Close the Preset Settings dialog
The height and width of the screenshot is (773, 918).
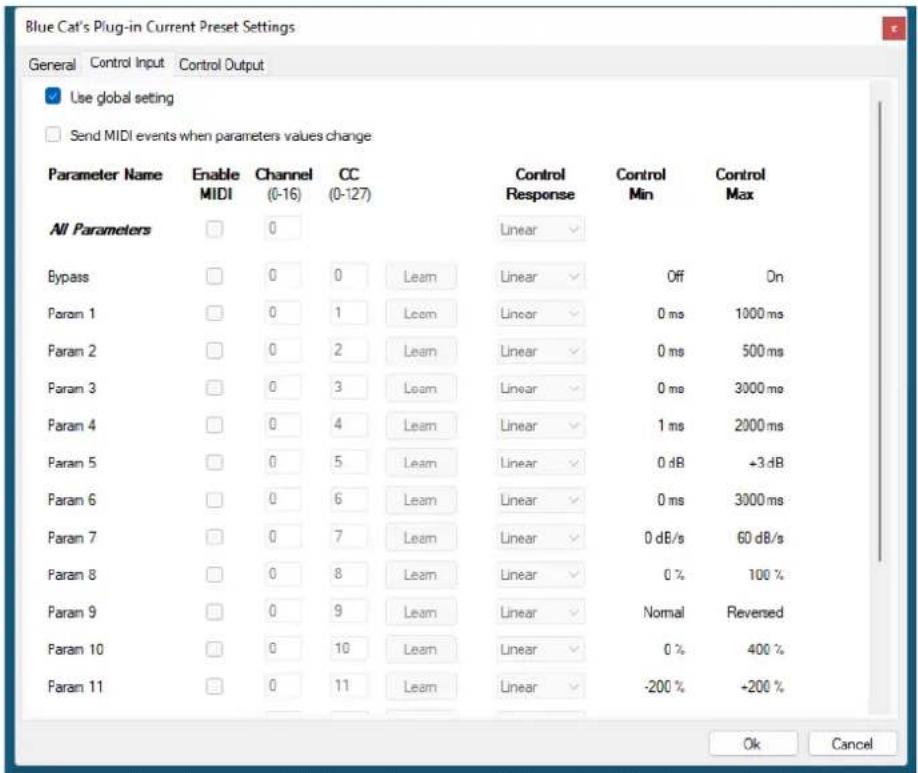pyautogui.click(x=893, y=28)
